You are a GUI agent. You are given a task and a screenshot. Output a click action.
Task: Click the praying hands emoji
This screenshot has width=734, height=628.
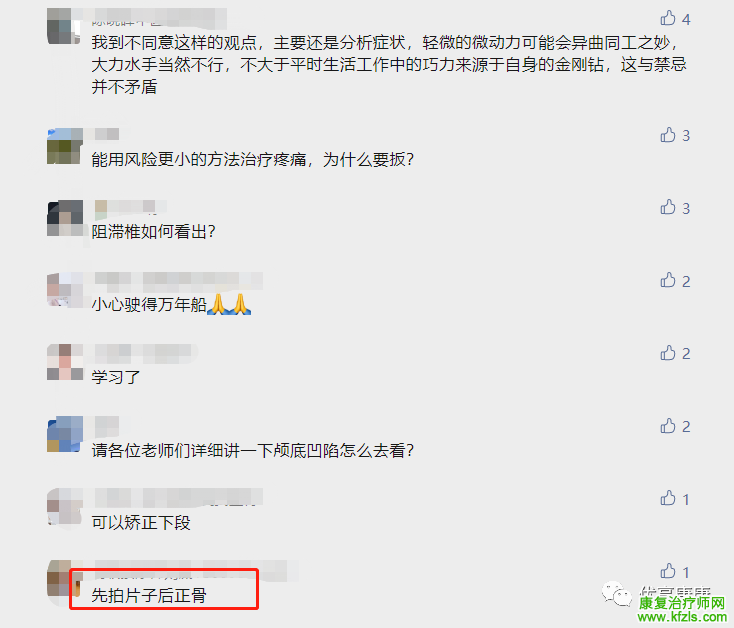pyautogui.click(x=229, y=304)
